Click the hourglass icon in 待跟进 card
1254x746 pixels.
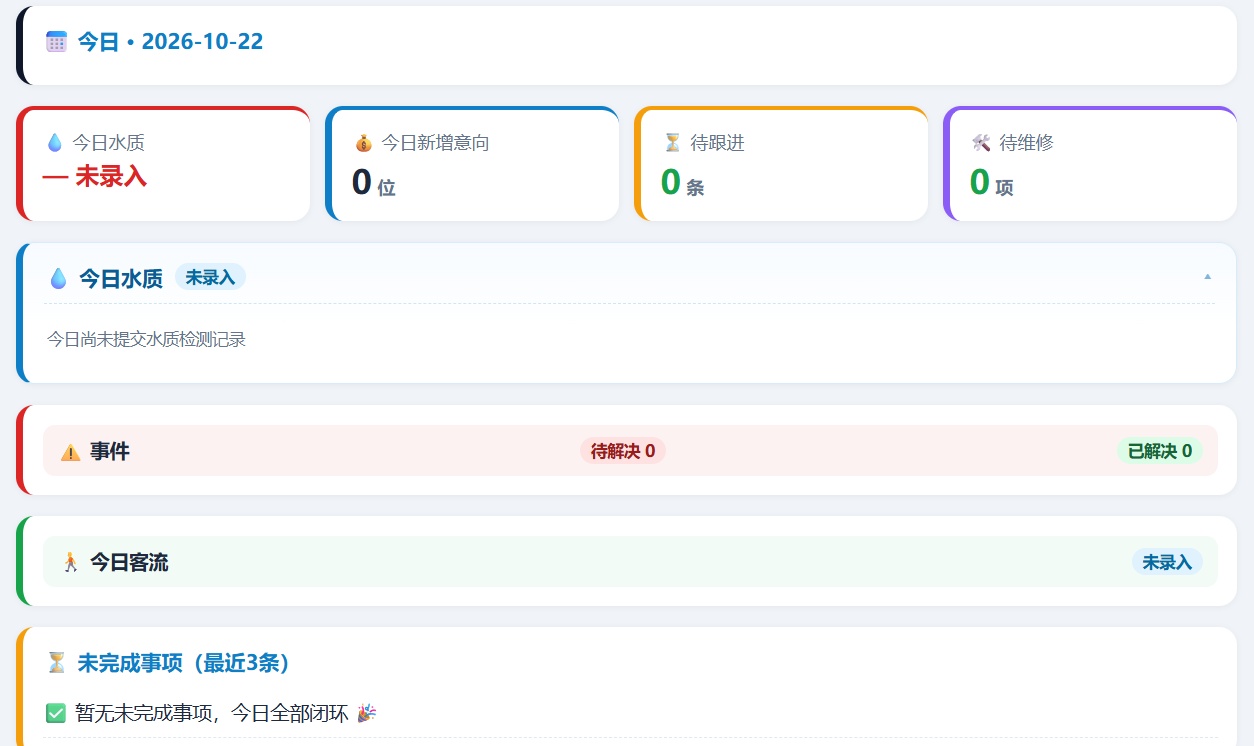coord(673,143)
